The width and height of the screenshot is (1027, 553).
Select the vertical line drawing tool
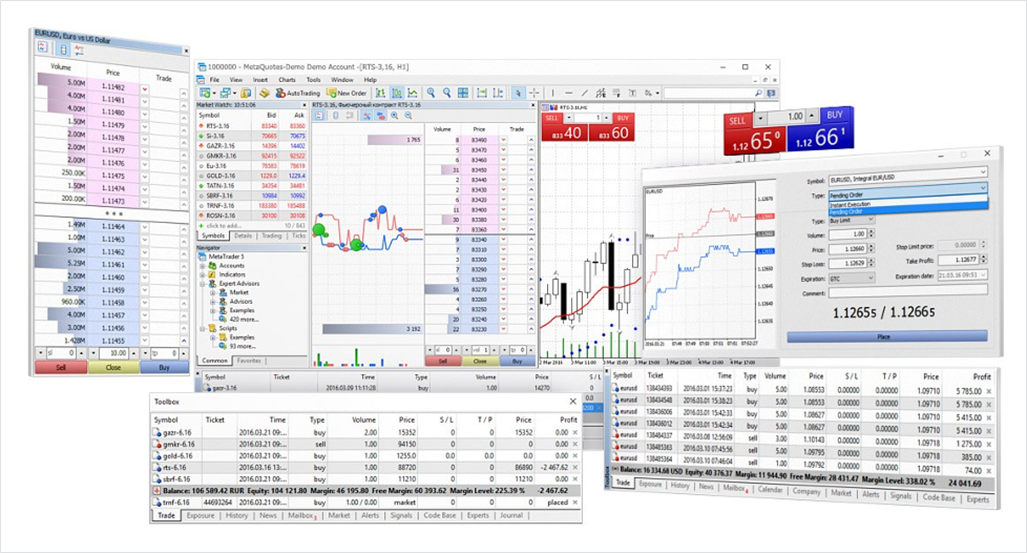(553, 93)
